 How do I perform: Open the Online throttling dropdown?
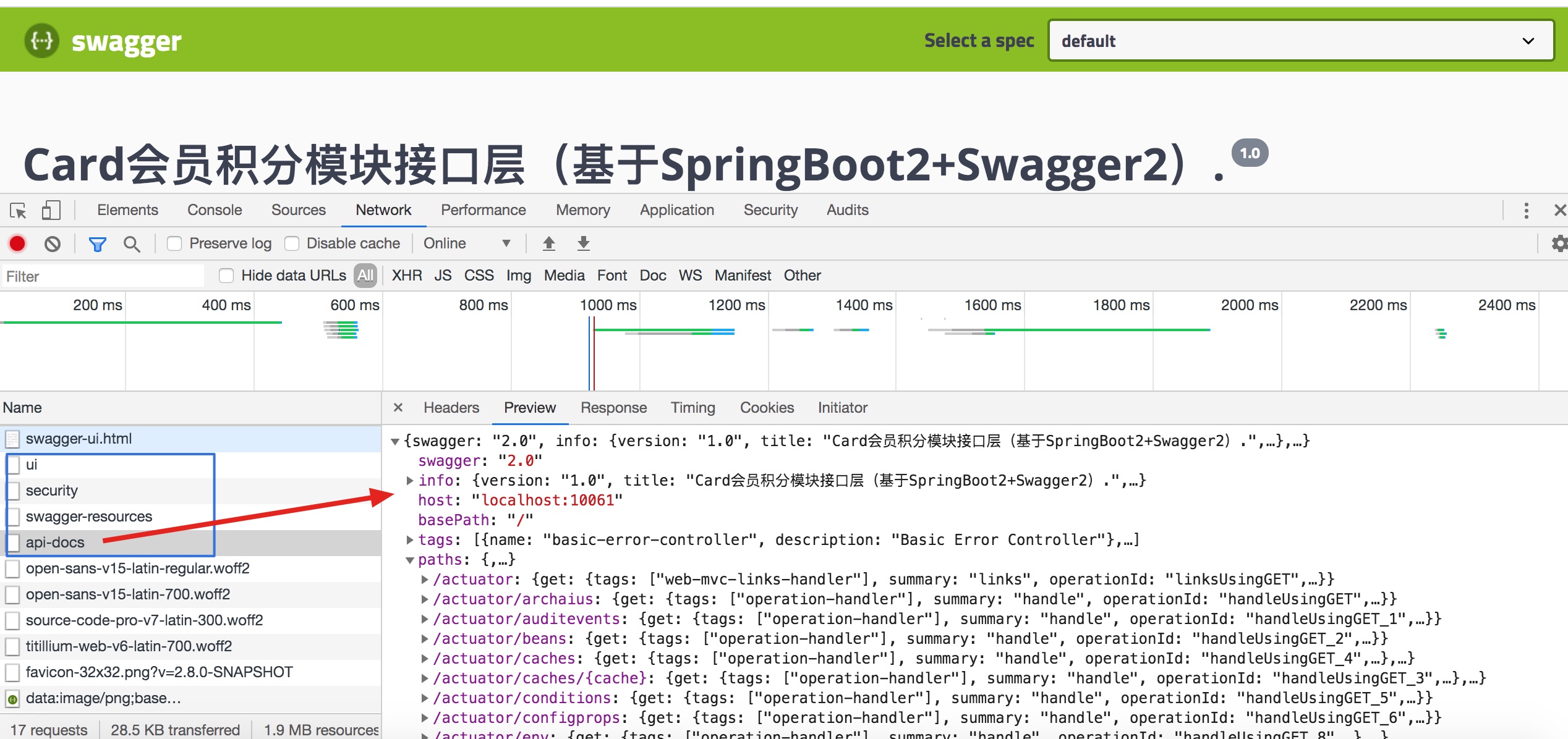pyautogui.click(x=467, y=243)
